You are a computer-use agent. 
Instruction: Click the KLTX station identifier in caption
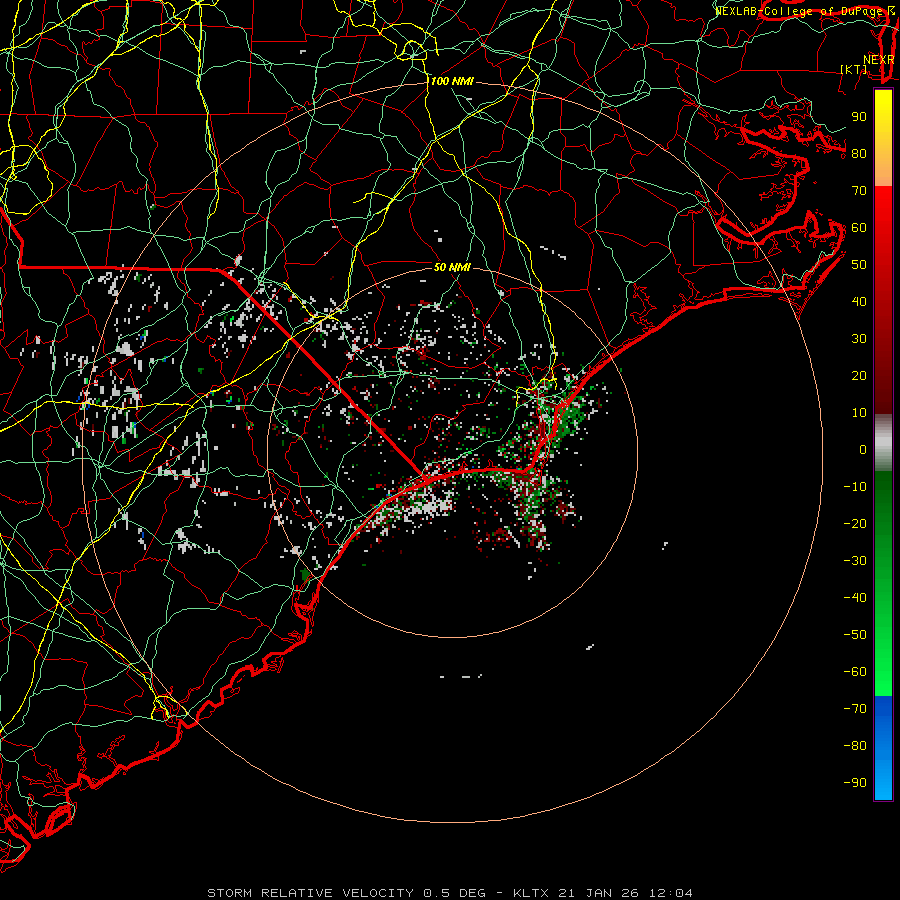(x=531, y=893)
